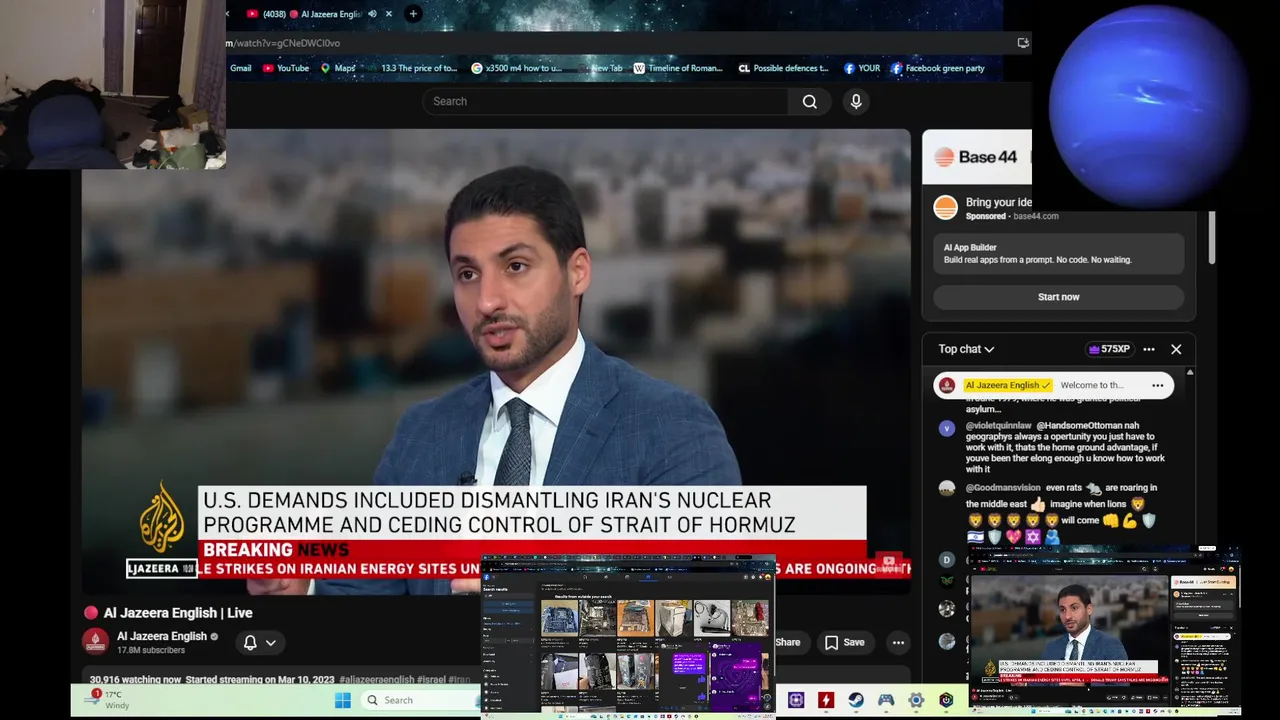Click the @Goodmansvision username in chat
Viewport: 1280px width, 720px height.
1003,487
